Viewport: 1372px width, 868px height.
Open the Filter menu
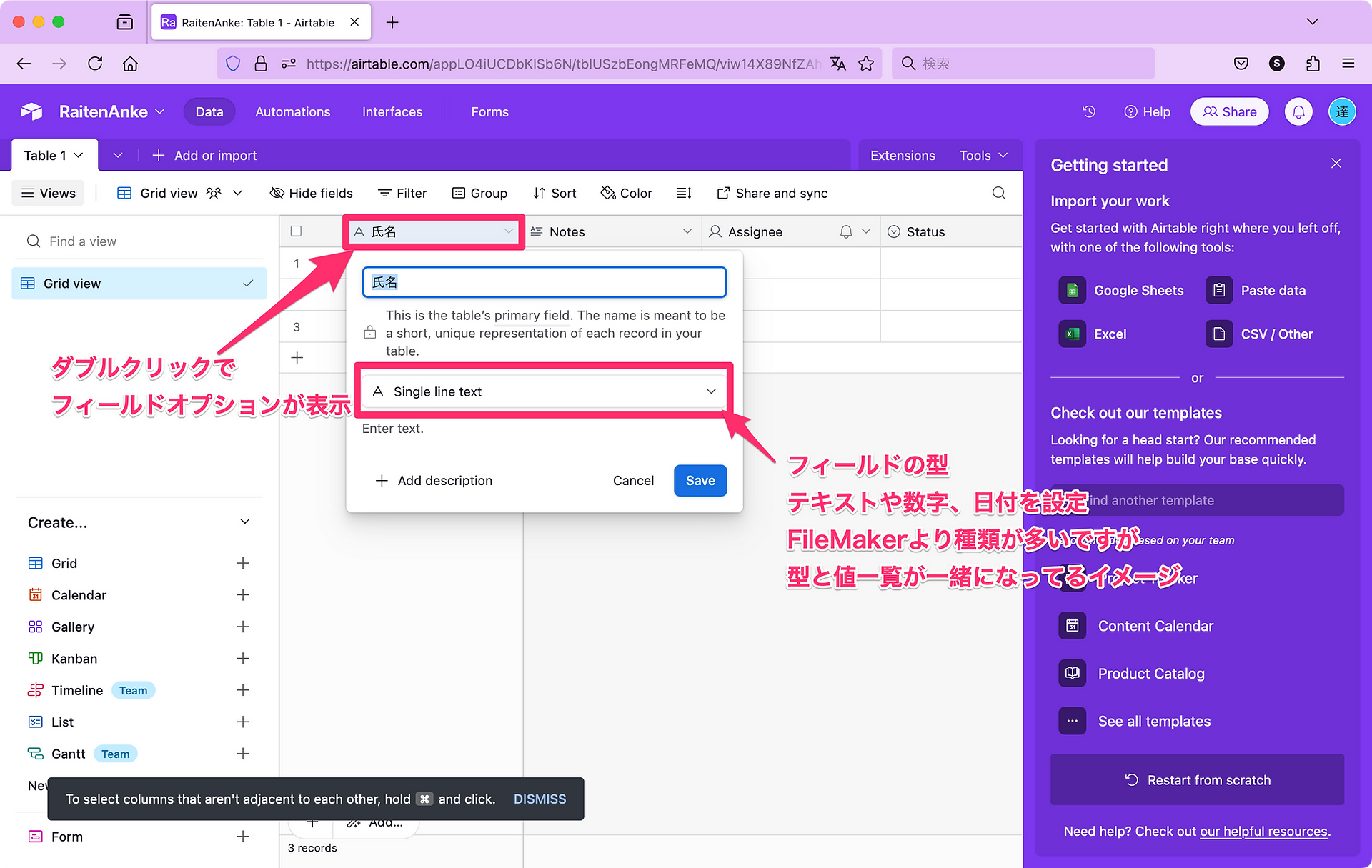click(402, 193)
